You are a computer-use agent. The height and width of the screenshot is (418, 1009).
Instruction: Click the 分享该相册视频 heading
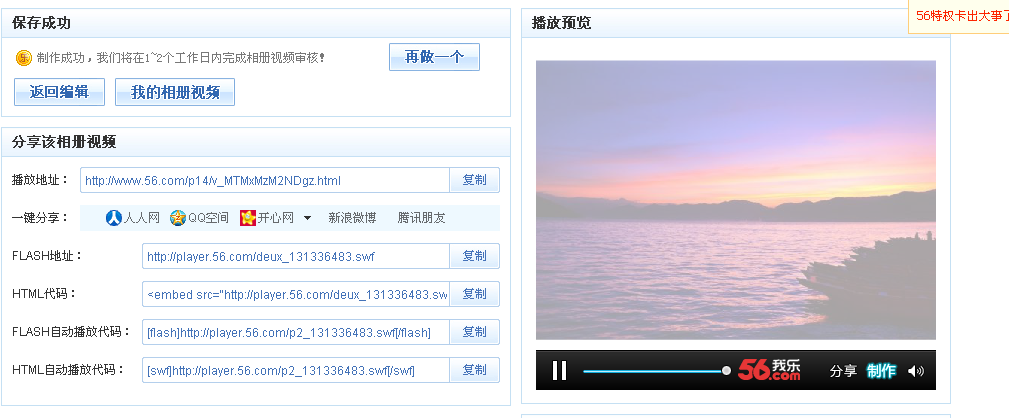[64, 142]
